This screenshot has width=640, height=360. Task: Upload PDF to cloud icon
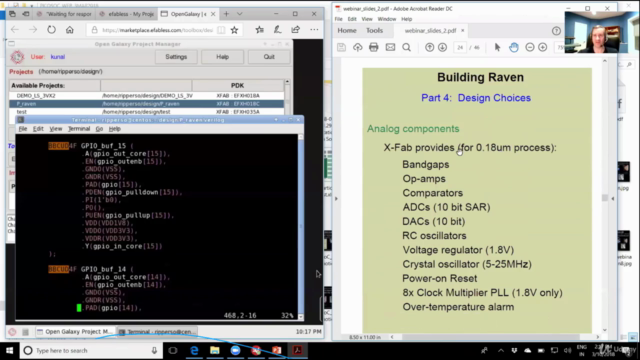pos(358,47)
